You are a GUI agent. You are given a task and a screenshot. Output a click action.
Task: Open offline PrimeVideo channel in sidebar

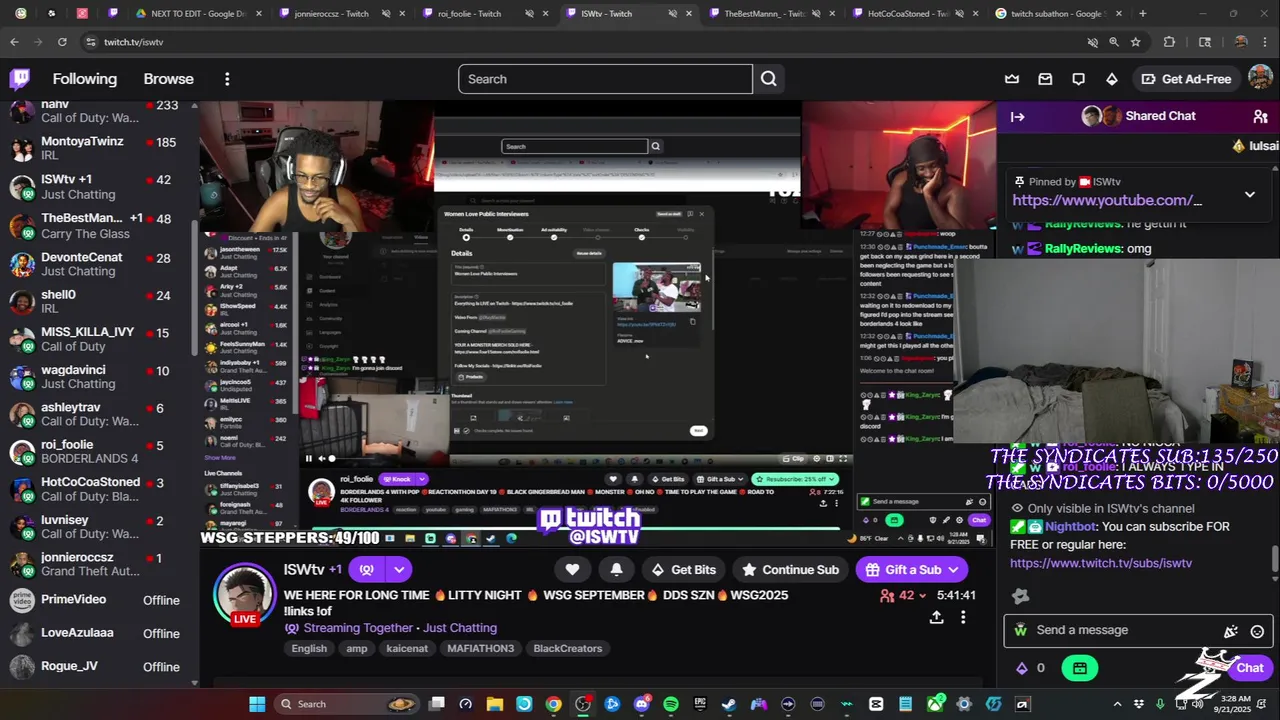[98, 600]
